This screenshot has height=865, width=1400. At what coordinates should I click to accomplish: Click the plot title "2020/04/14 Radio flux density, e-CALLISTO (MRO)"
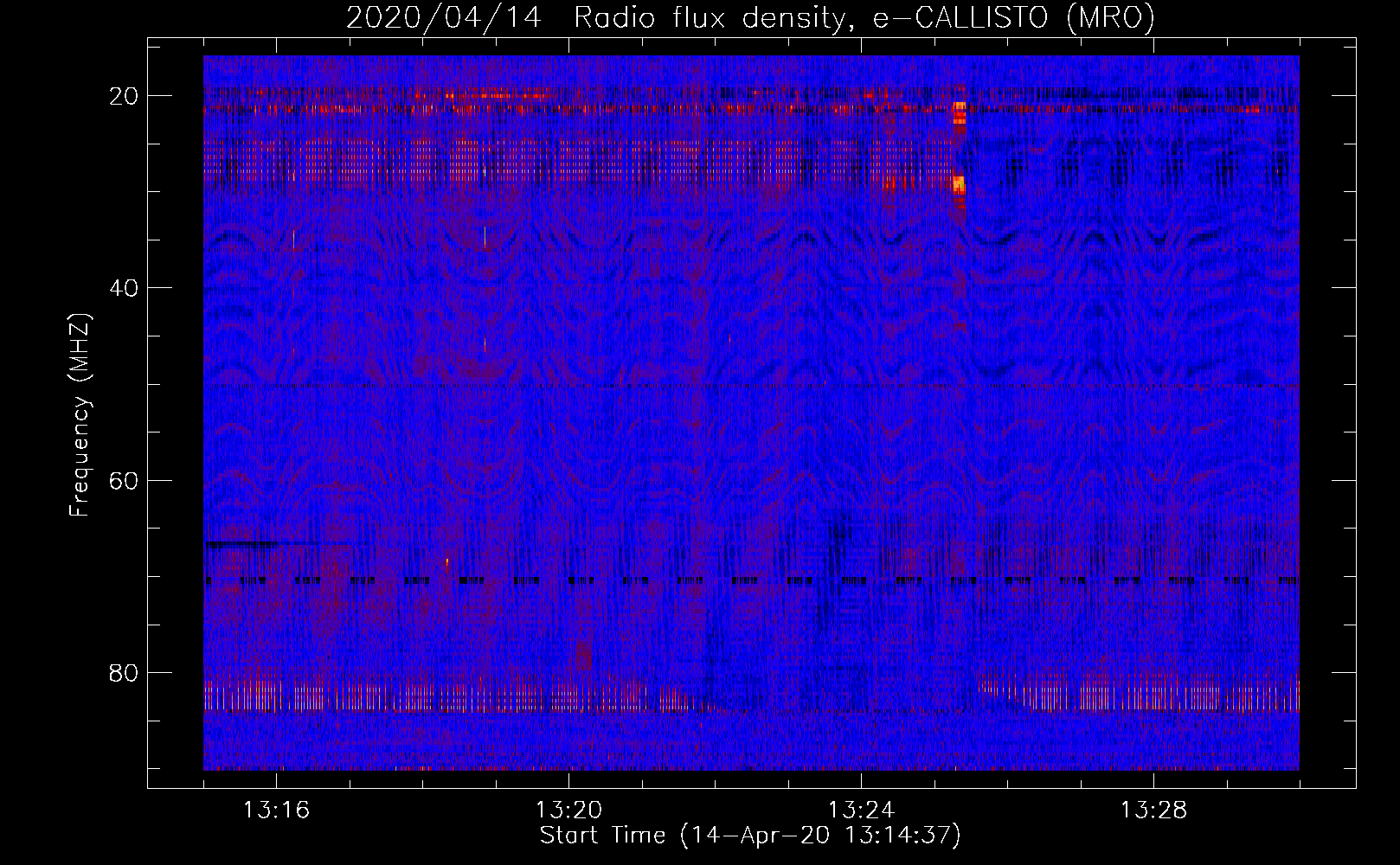coord(750,18)
